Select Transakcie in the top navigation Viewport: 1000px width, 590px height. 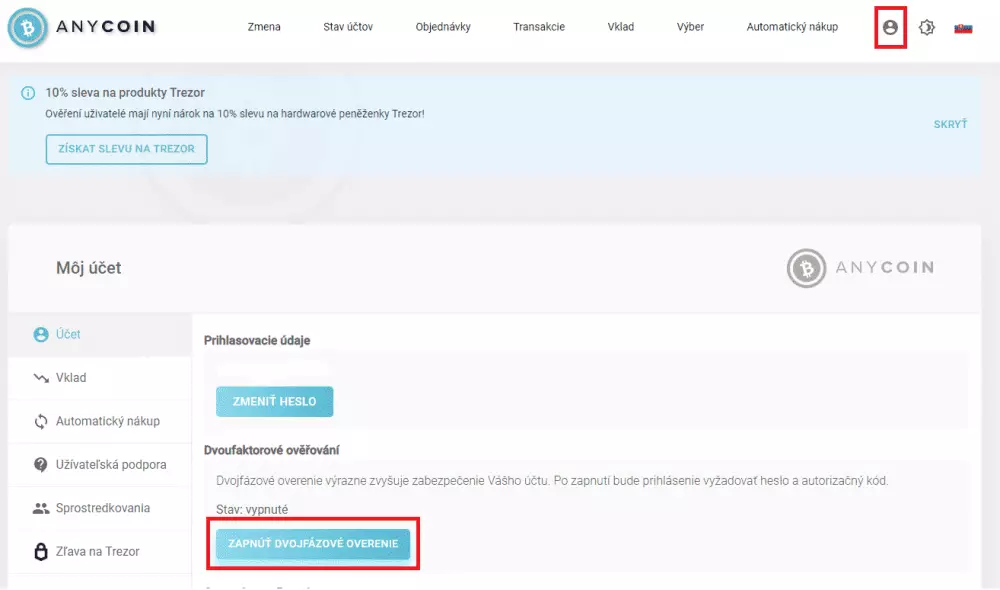539,27
